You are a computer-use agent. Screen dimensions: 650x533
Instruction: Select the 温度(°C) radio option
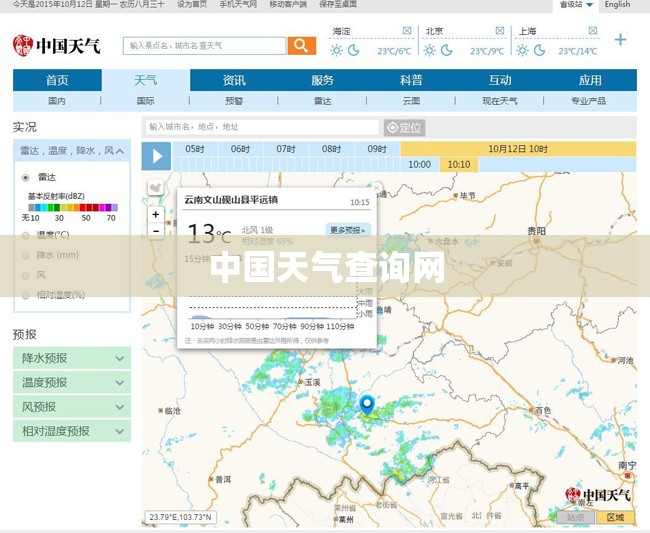pyautogui.click(x=25, y=235)
